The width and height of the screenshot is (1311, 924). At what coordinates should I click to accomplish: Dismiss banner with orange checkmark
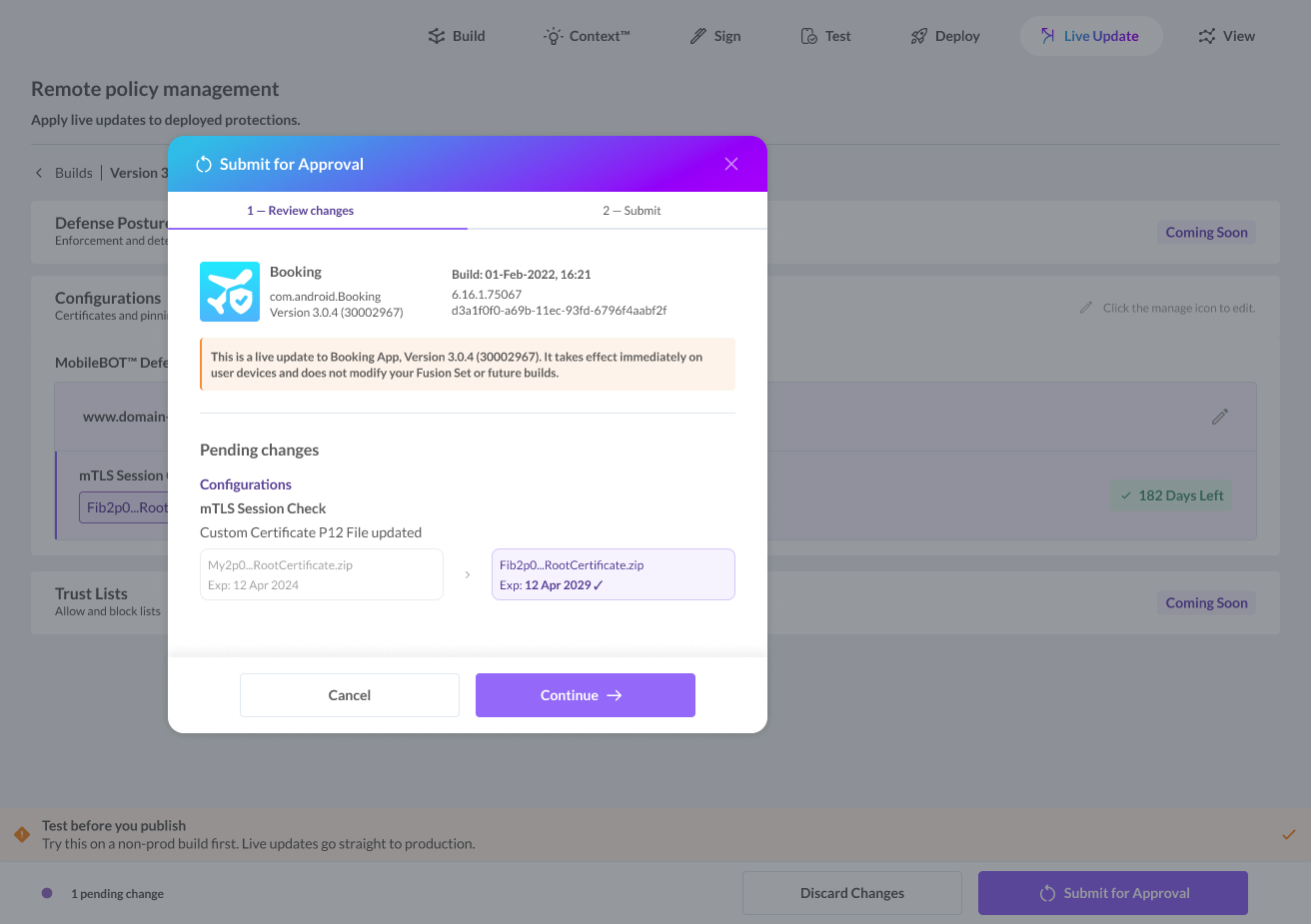tap(1289, 834)
